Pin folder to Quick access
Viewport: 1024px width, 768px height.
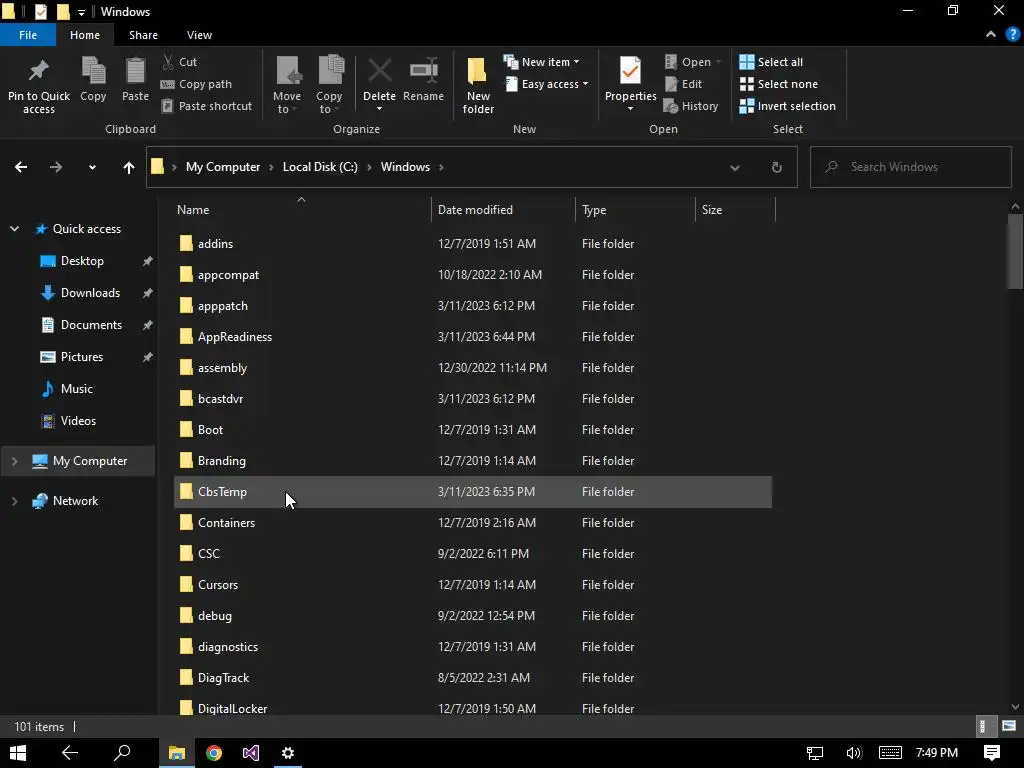[39, 85]
